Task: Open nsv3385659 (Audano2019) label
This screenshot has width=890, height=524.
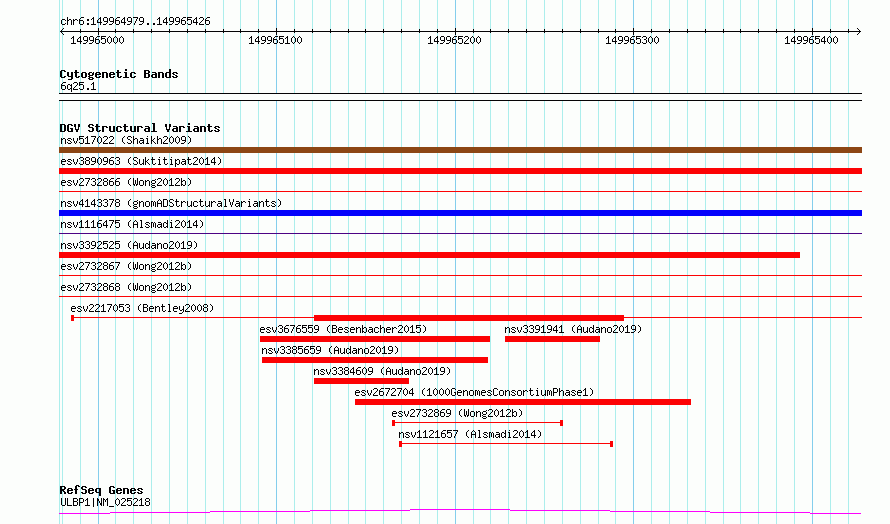Action: pos(330,350)
